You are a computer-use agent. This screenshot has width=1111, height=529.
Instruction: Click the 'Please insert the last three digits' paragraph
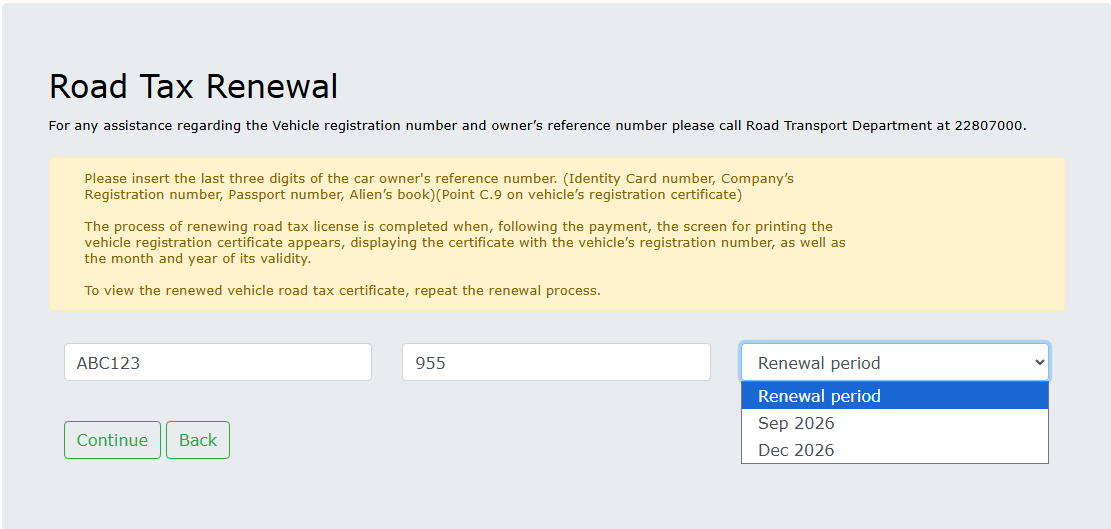pos(439,186)
